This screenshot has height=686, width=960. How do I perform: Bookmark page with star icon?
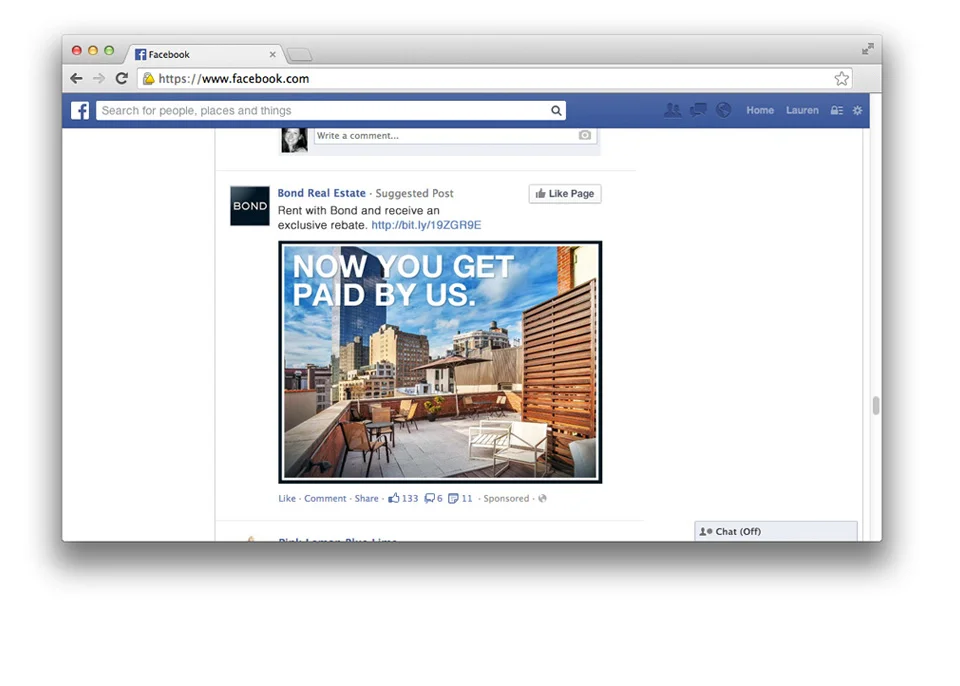(842, 78)
